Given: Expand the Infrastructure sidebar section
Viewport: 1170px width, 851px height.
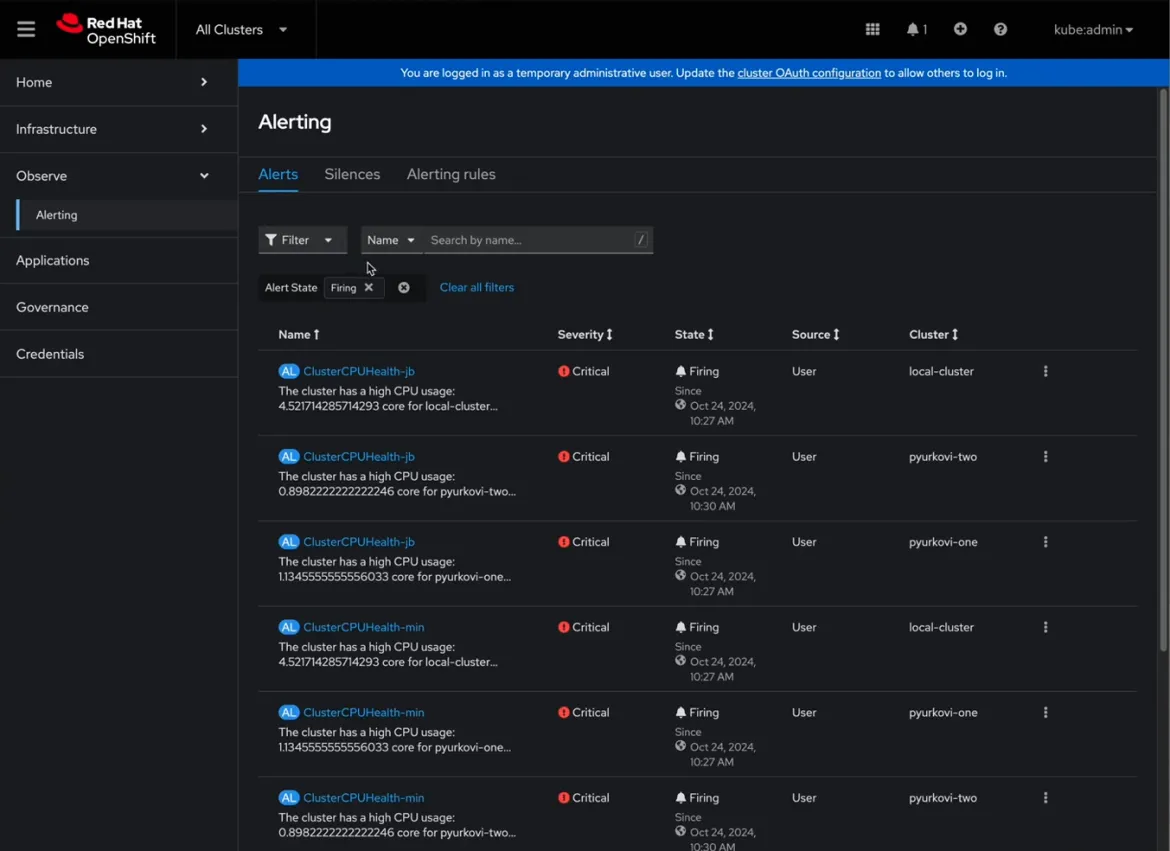Looking at the screenshot, I should pyautogui.click(x=56, y=129).
